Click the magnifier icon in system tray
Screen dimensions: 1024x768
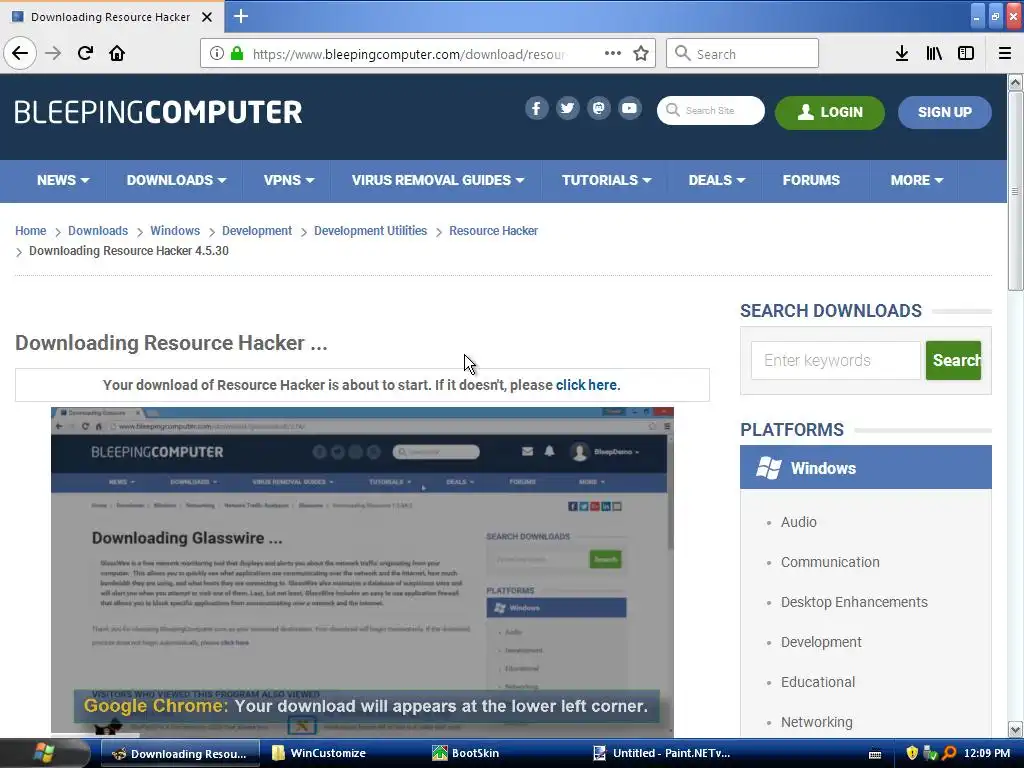point(950,753)
